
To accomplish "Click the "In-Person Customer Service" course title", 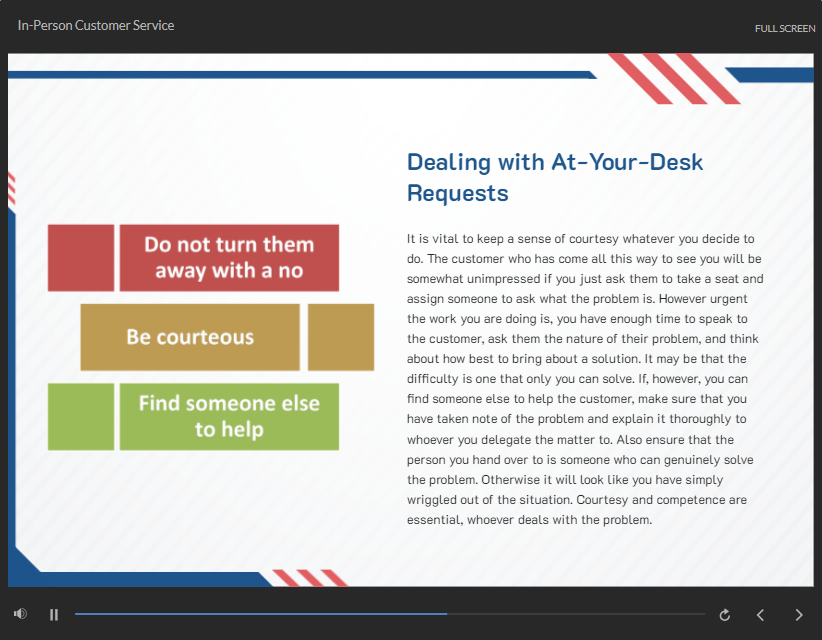I will tap(96, 25).
